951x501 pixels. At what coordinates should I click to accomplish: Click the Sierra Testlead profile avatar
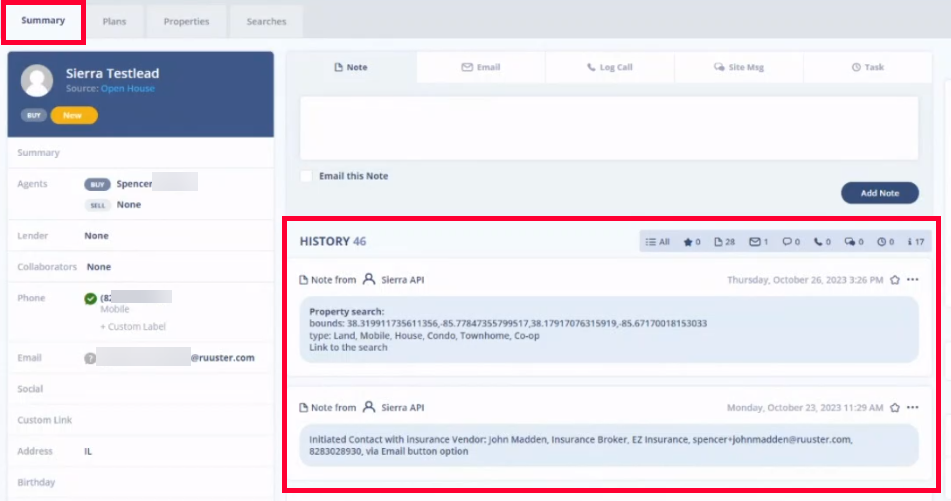pyautogui.click(x=36, y=81)
